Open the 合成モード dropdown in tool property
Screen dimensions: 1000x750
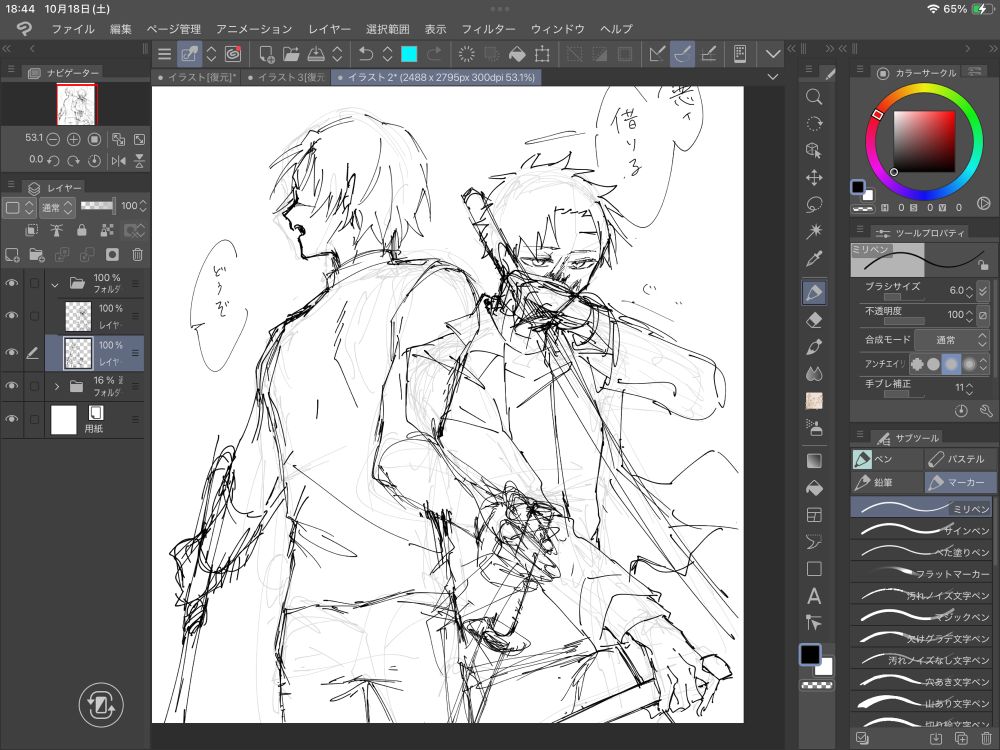coord(952,340)
